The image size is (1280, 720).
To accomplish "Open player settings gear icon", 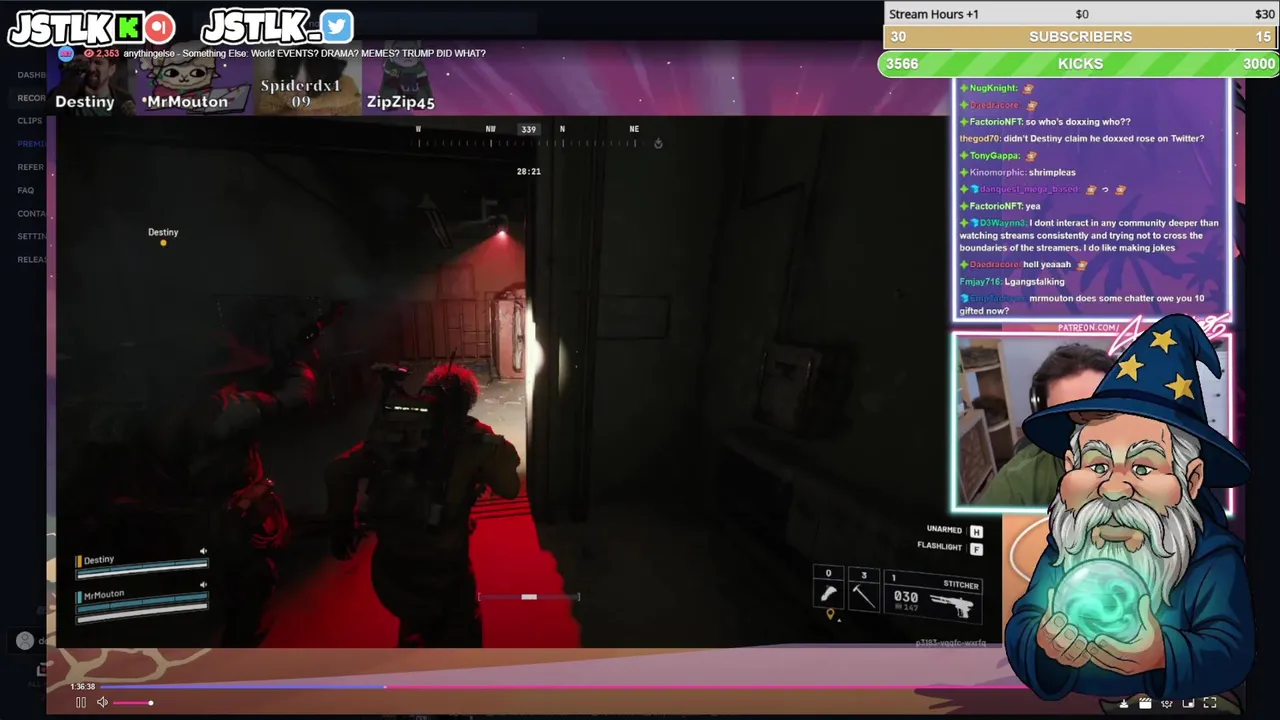I will (1166, 703).
